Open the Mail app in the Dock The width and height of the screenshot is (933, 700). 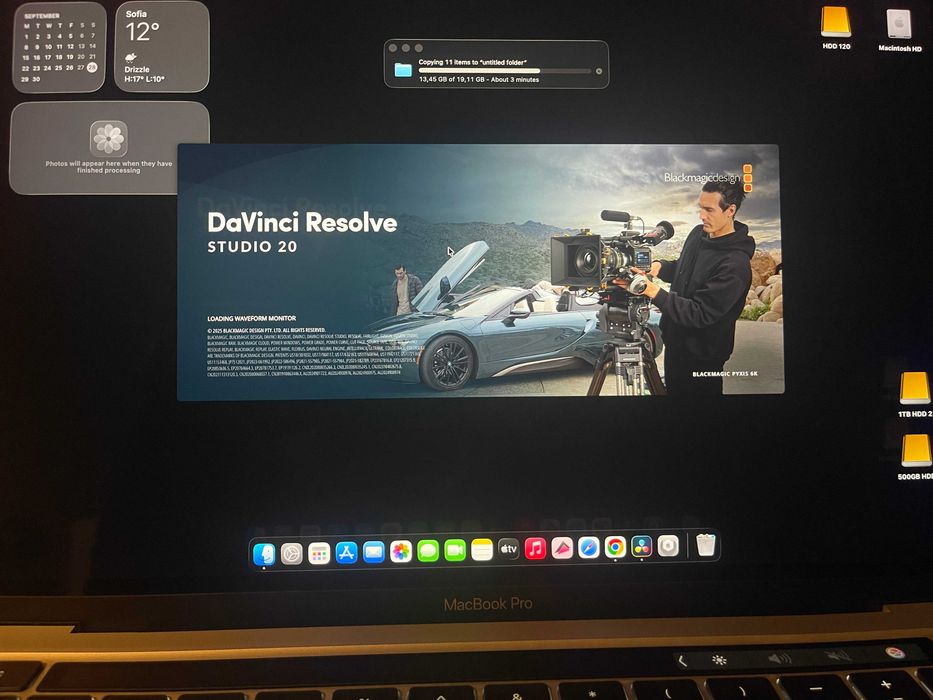coord(374,552)
